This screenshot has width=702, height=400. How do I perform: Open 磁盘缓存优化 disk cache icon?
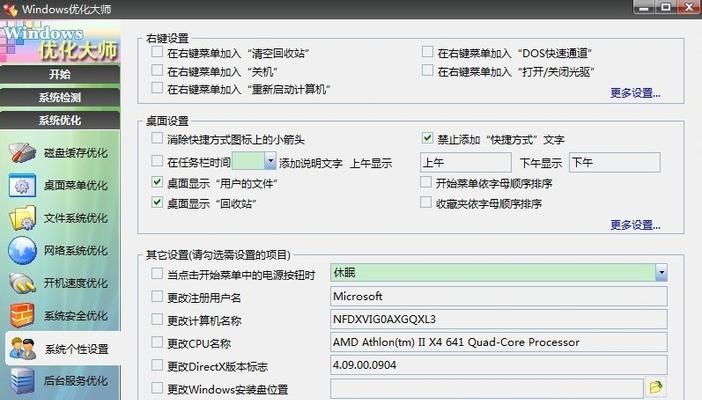click(x=22, y=153)
